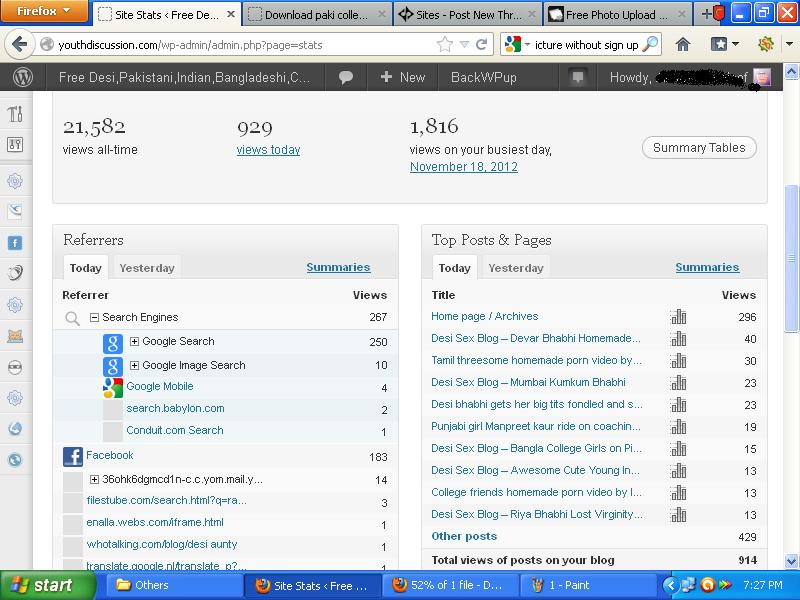Screen dimensions: 800x600
Task: Click the Firefox home icon
Action: coord(683,45)
